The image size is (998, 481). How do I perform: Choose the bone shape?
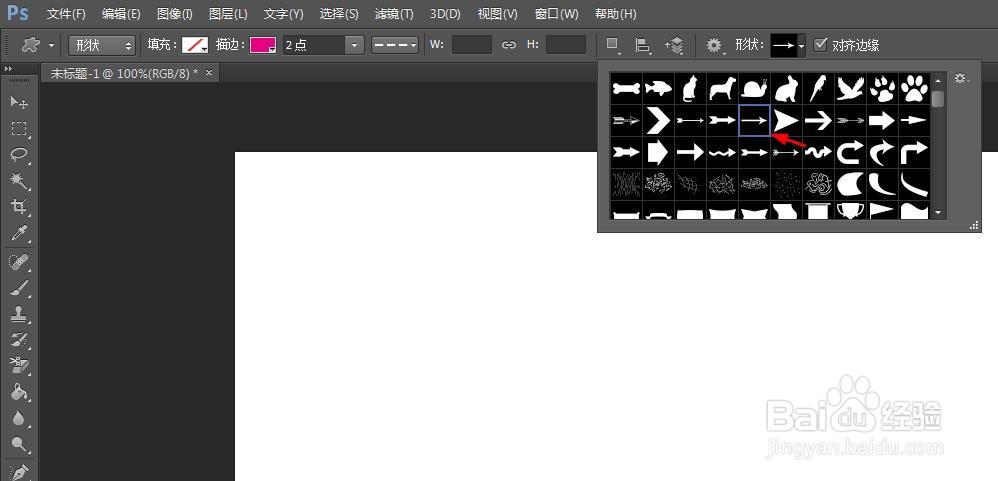pyautogui.click(x=627, y=88)
